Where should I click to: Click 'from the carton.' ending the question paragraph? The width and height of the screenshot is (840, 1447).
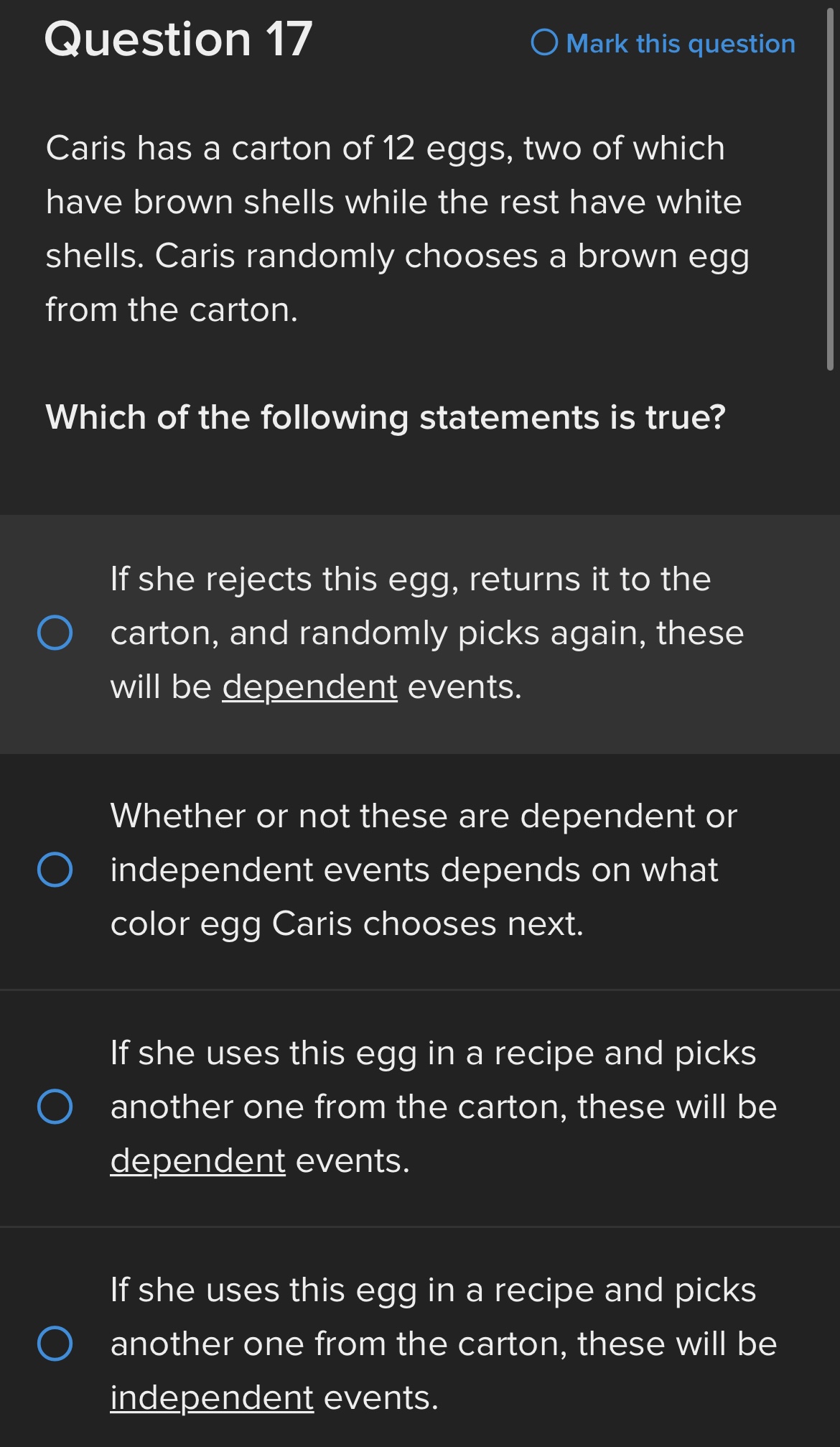pyautogui.click(x=172, y=310)
